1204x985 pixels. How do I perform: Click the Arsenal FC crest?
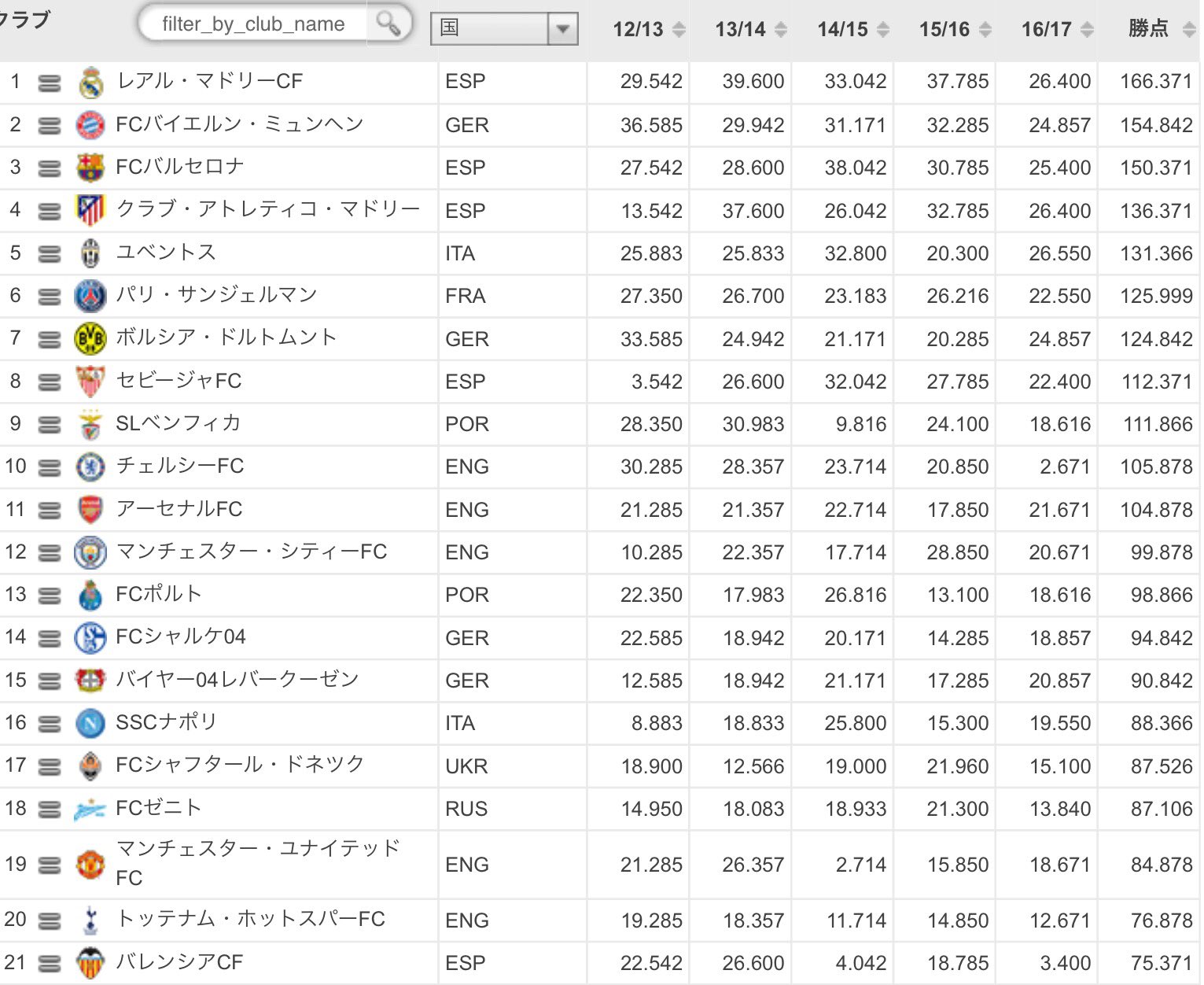point(90,509)
